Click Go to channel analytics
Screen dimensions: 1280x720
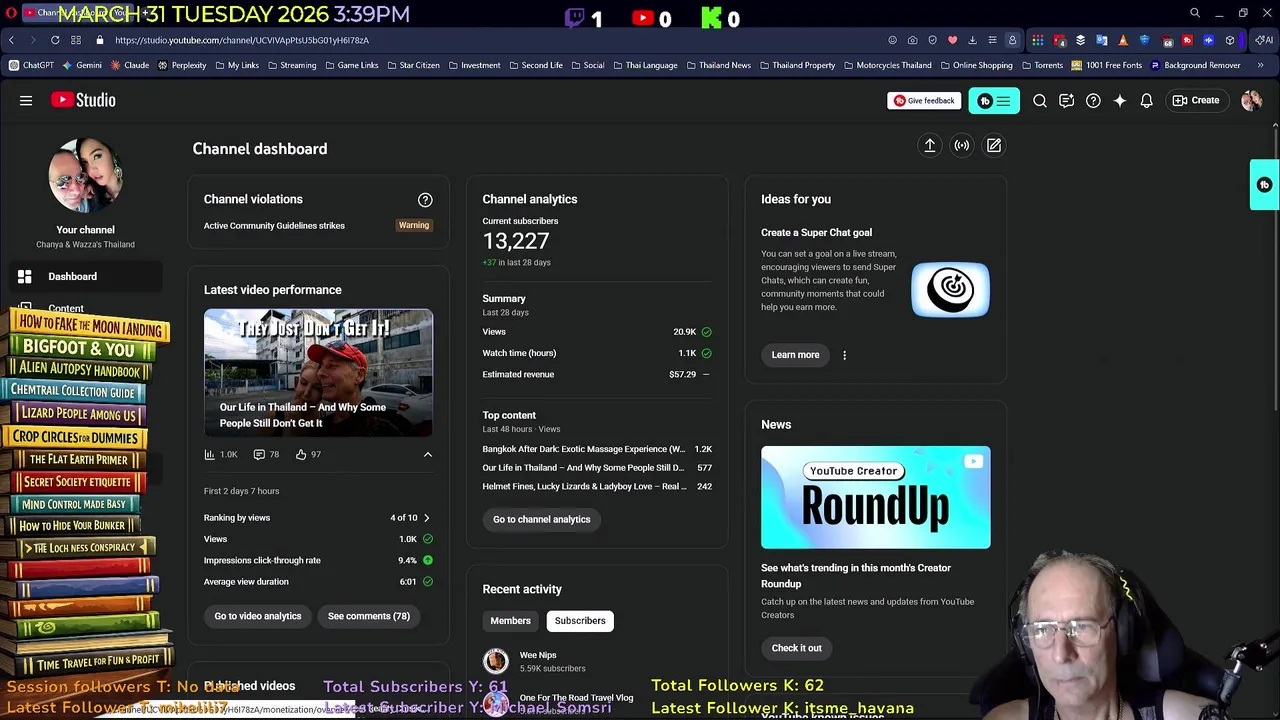(542, 519)
